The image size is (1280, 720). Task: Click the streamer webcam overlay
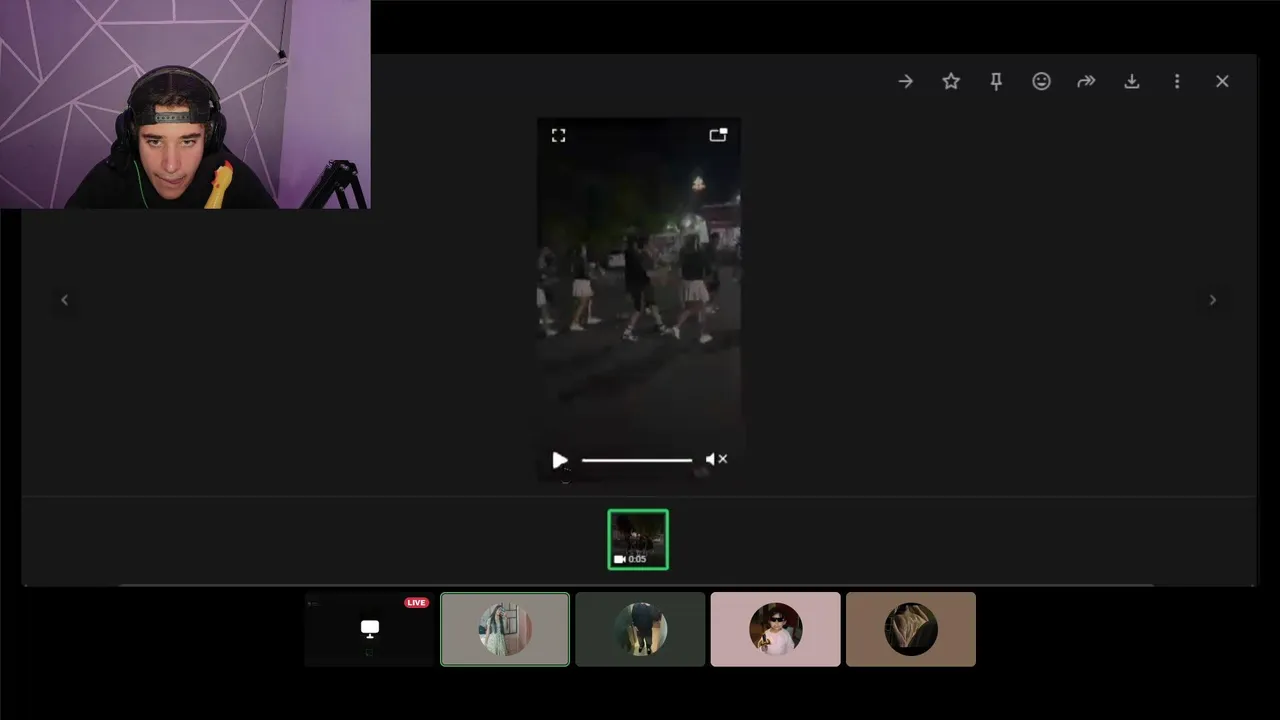pyautogui.click(x=185, y=104)
